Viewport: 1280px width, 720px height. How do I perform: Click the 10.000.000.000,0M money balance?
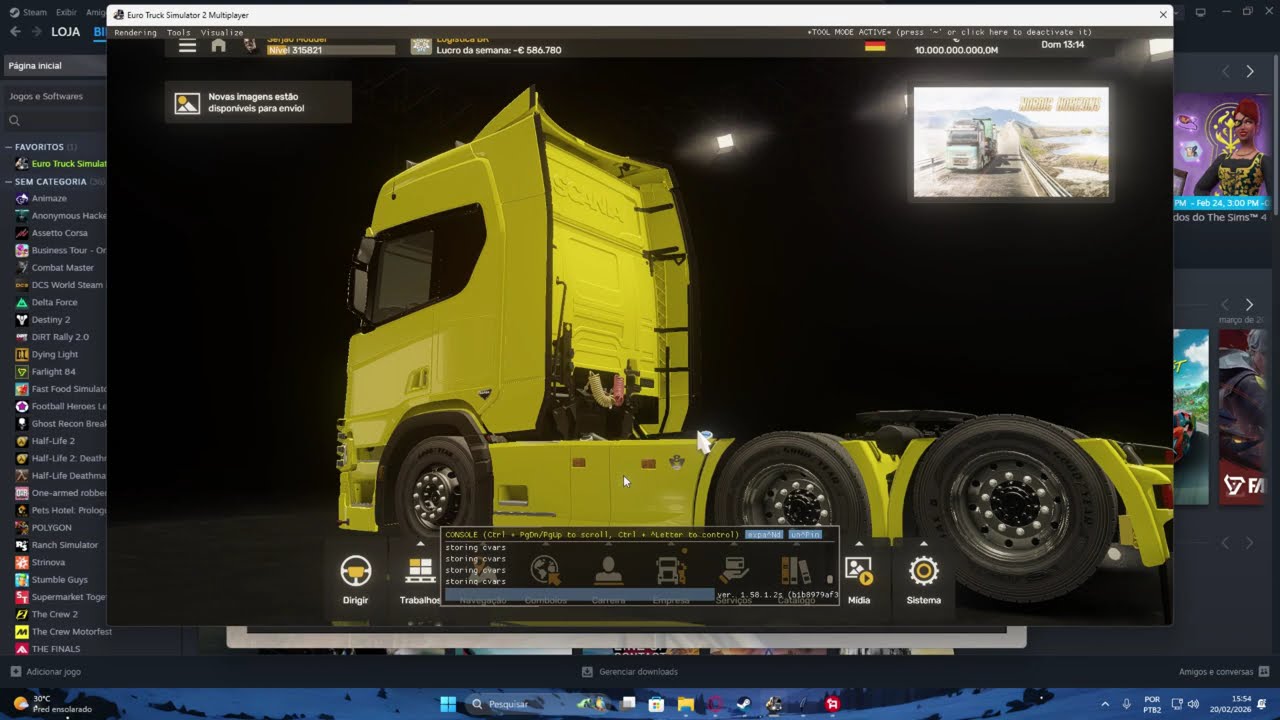[x=956, y=50]
